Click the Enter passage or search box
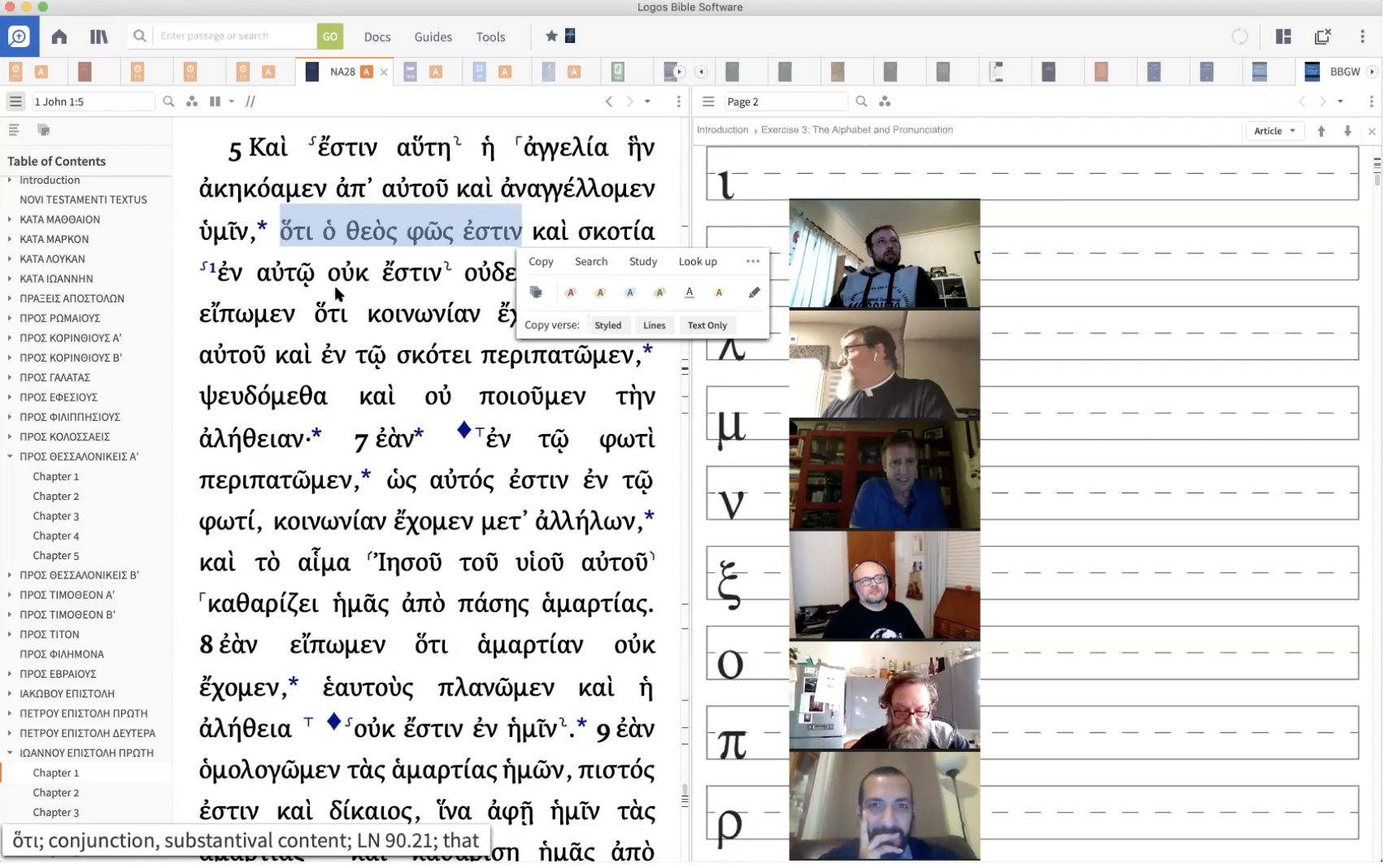The width and height of the screenshot is (1384, 868). pos(235,36)
